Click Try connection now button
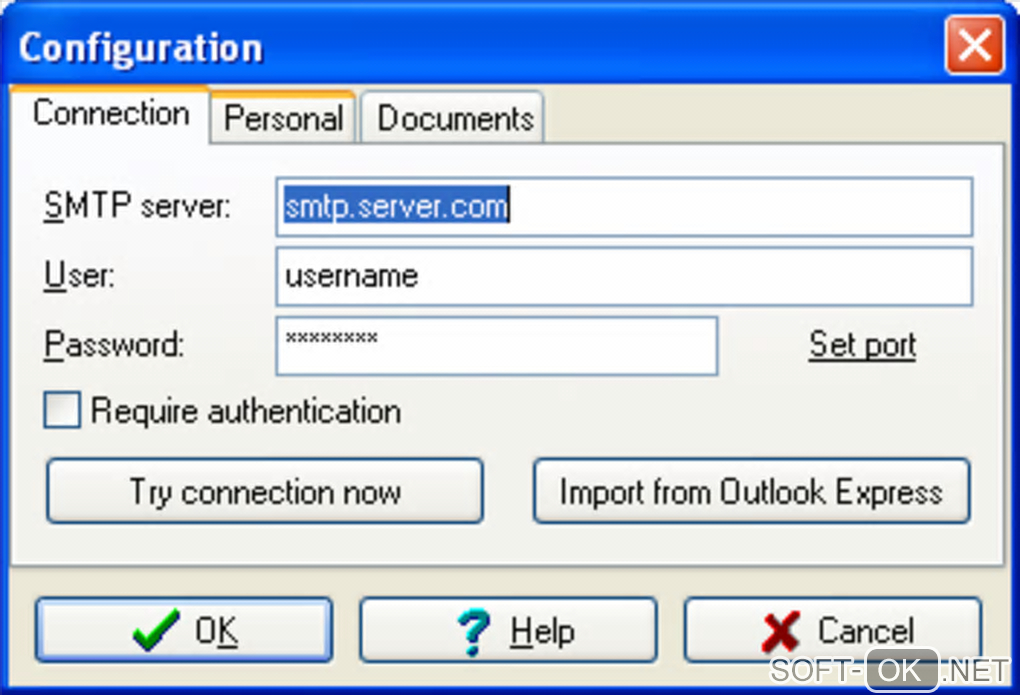The height and width of the screenshot is (695, 1020). click(x=265, y=491)
